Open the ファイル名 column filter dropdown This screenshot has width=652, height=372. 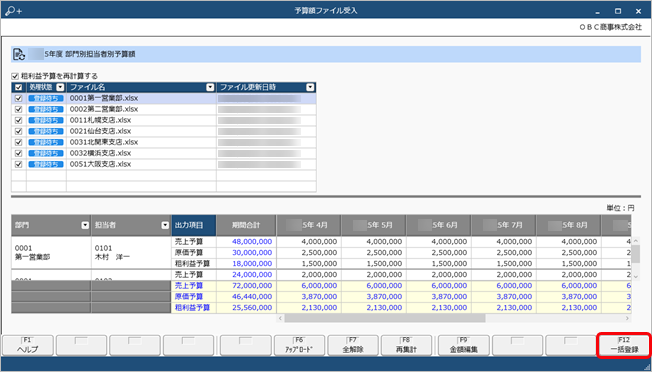(x=210, y=87)
